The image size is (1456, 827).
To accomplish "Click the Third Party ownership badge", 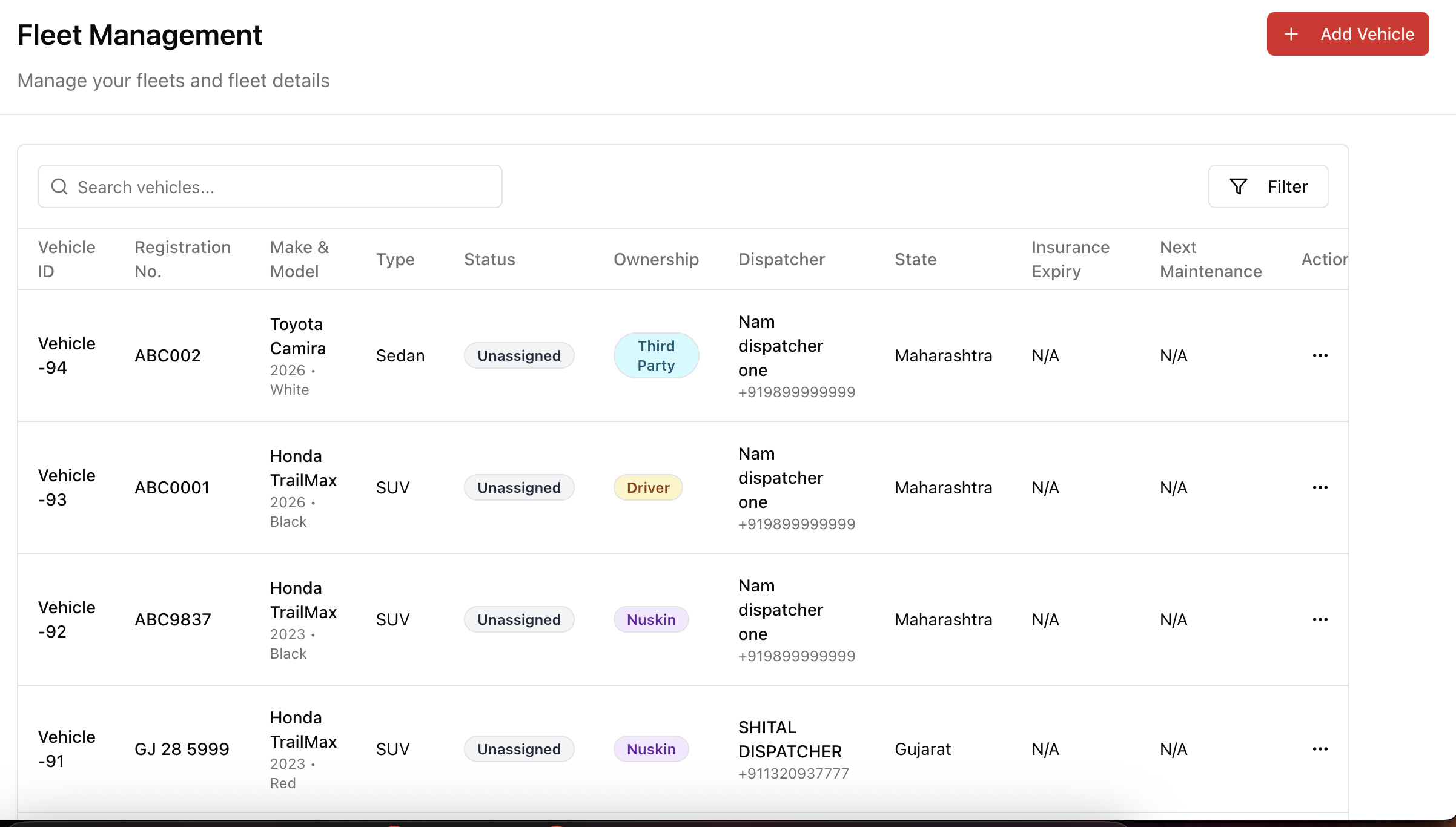I will 656,355.
